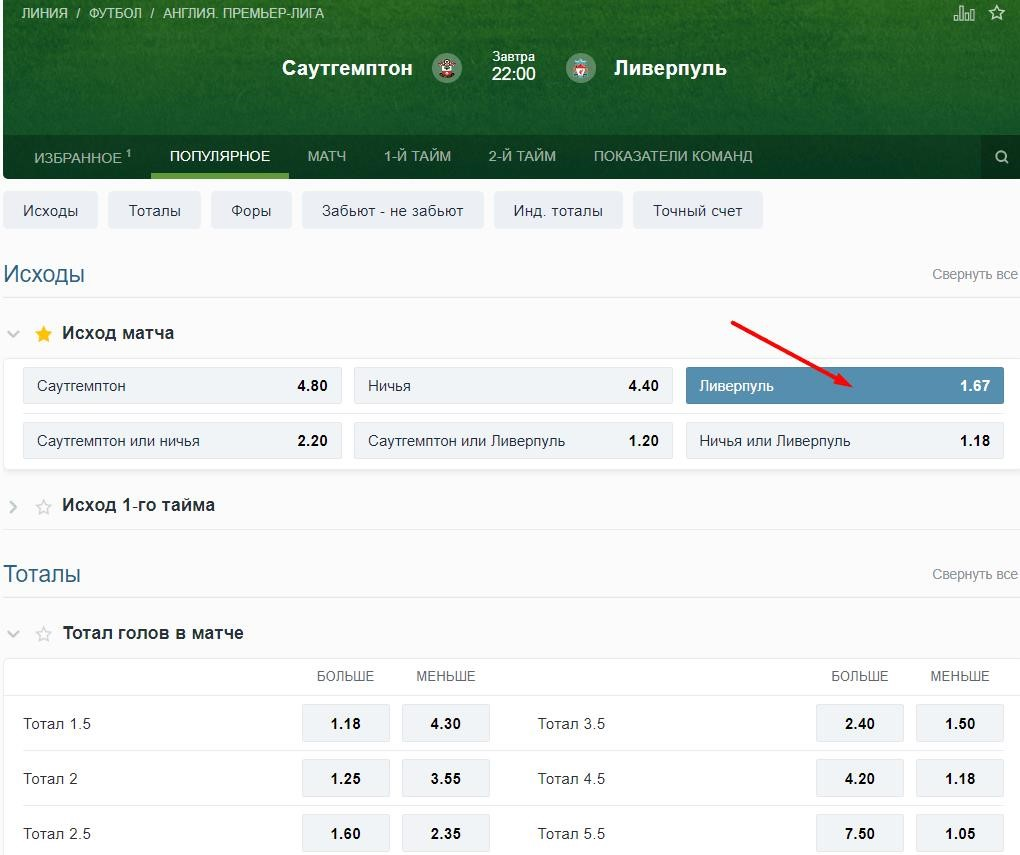Filter markets by Точный счет
1020x855 pixels.
click(697, 210)
